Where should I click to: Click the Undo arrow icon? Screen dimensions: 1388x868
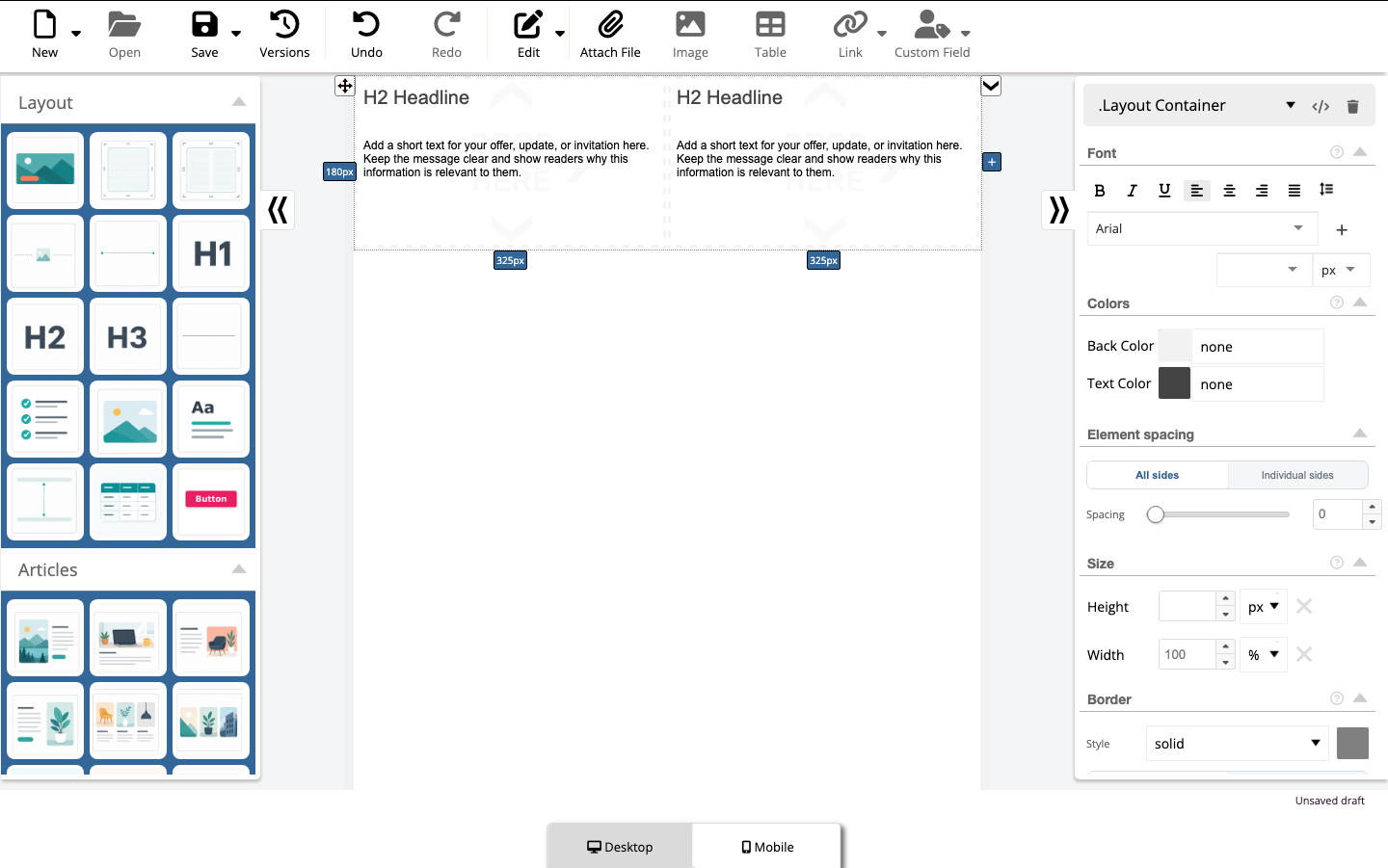(366, 24)
